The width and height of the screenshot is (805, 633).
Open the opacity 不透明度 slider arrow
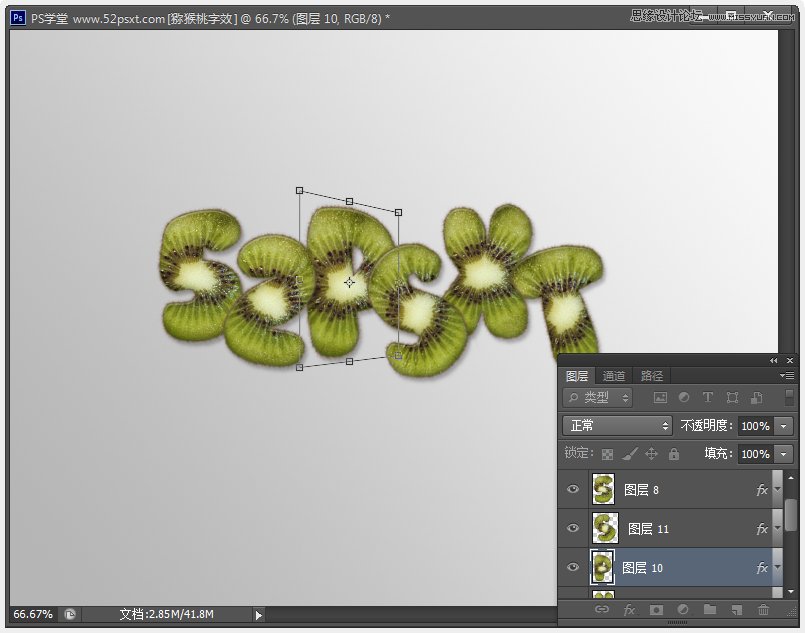783,426
